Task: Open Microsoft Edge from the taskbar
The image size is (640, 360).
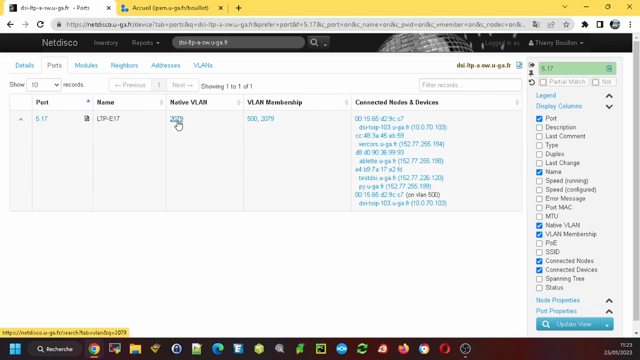Action: 218,349
